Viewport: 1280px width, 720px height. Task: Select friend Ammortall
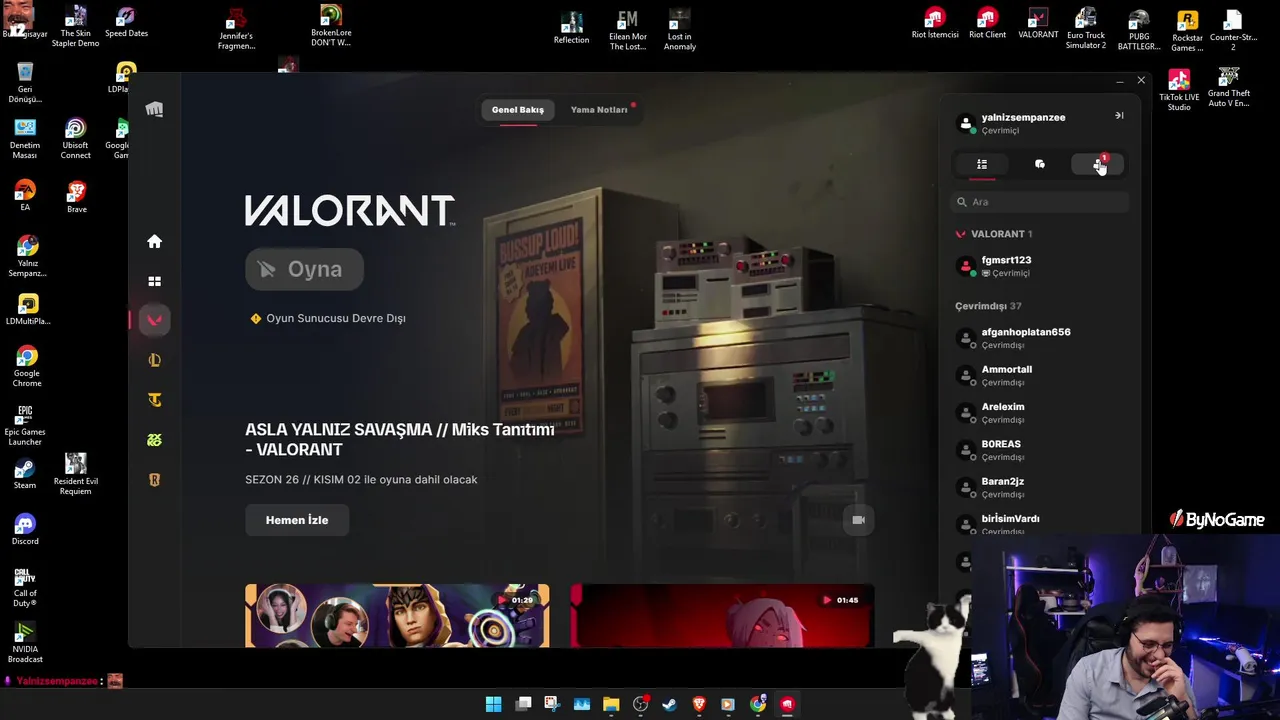coord(1040,376)
